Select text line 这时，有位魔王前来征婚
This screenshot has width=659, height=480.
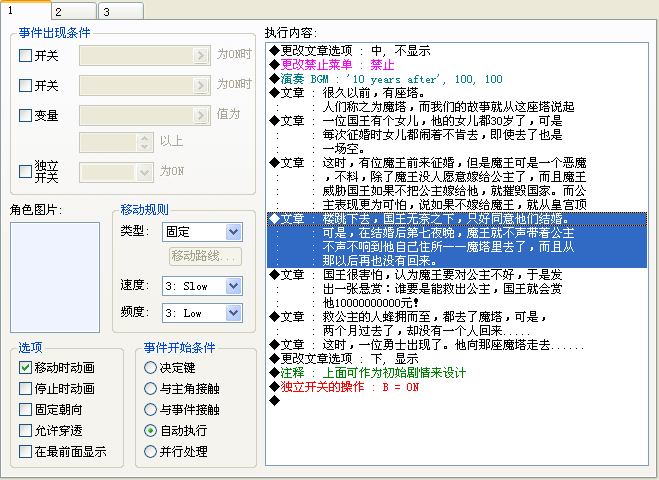[457, 163]
